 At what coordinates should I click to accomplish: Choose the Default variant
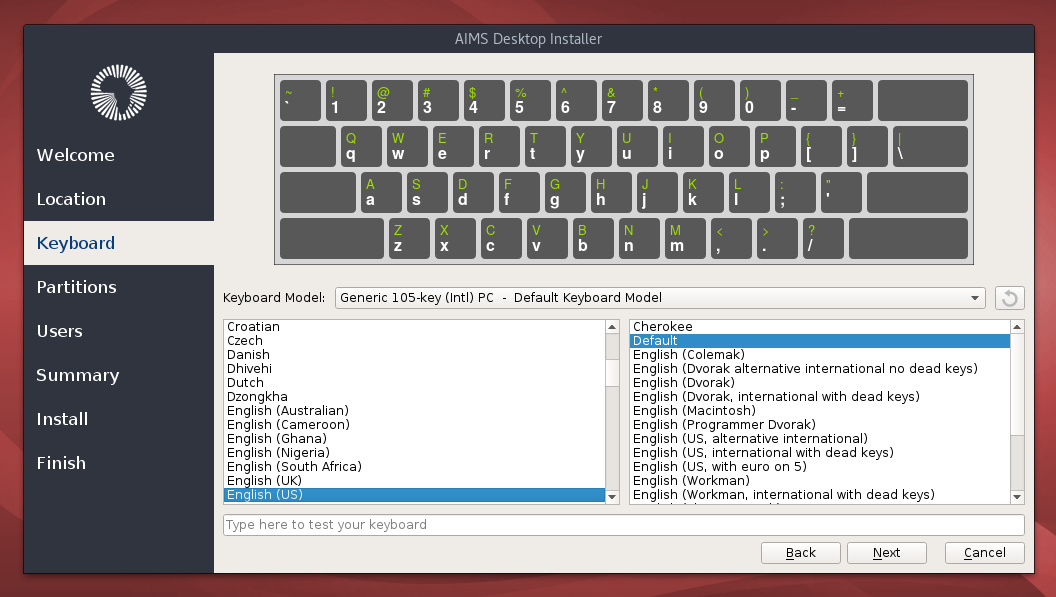coord(820,341)
